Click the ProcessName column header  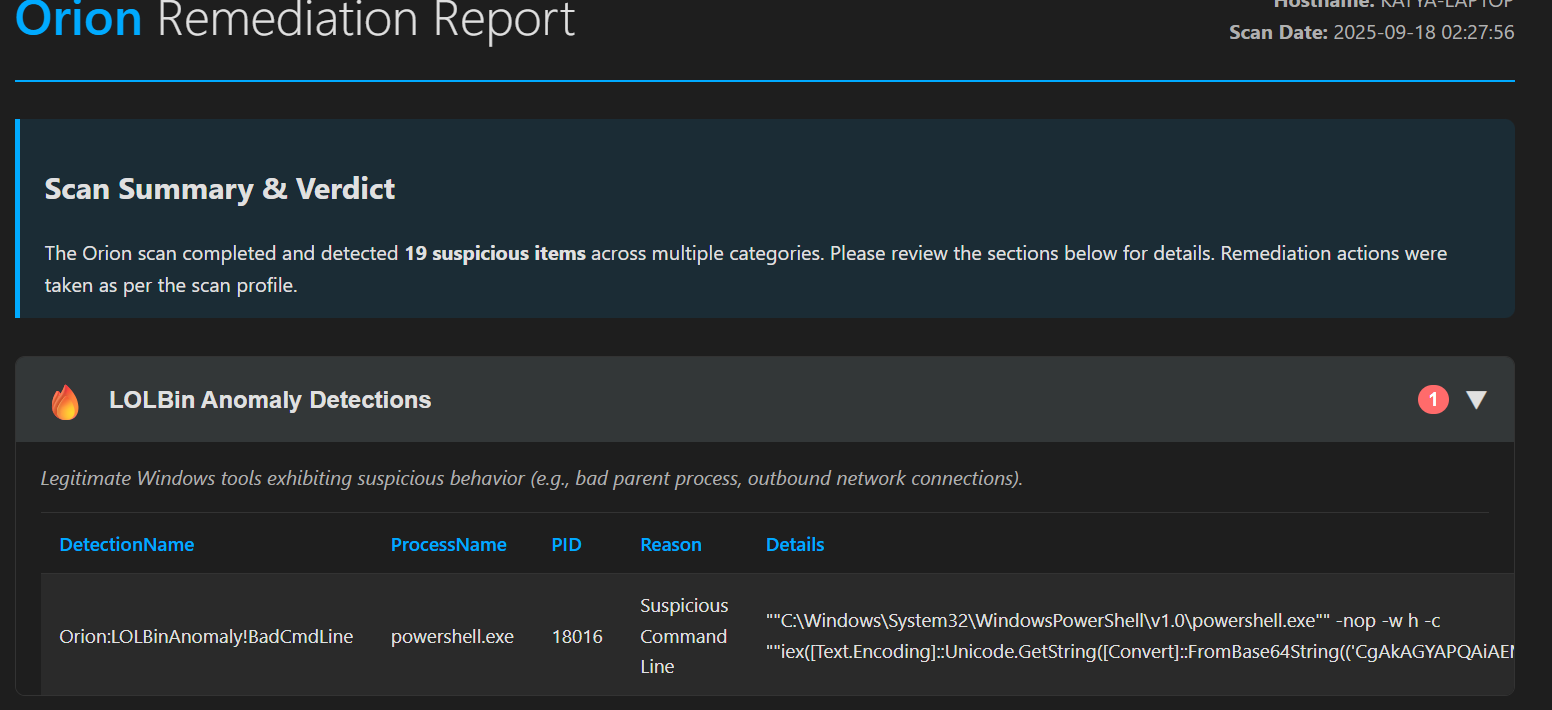coord(448,545)
